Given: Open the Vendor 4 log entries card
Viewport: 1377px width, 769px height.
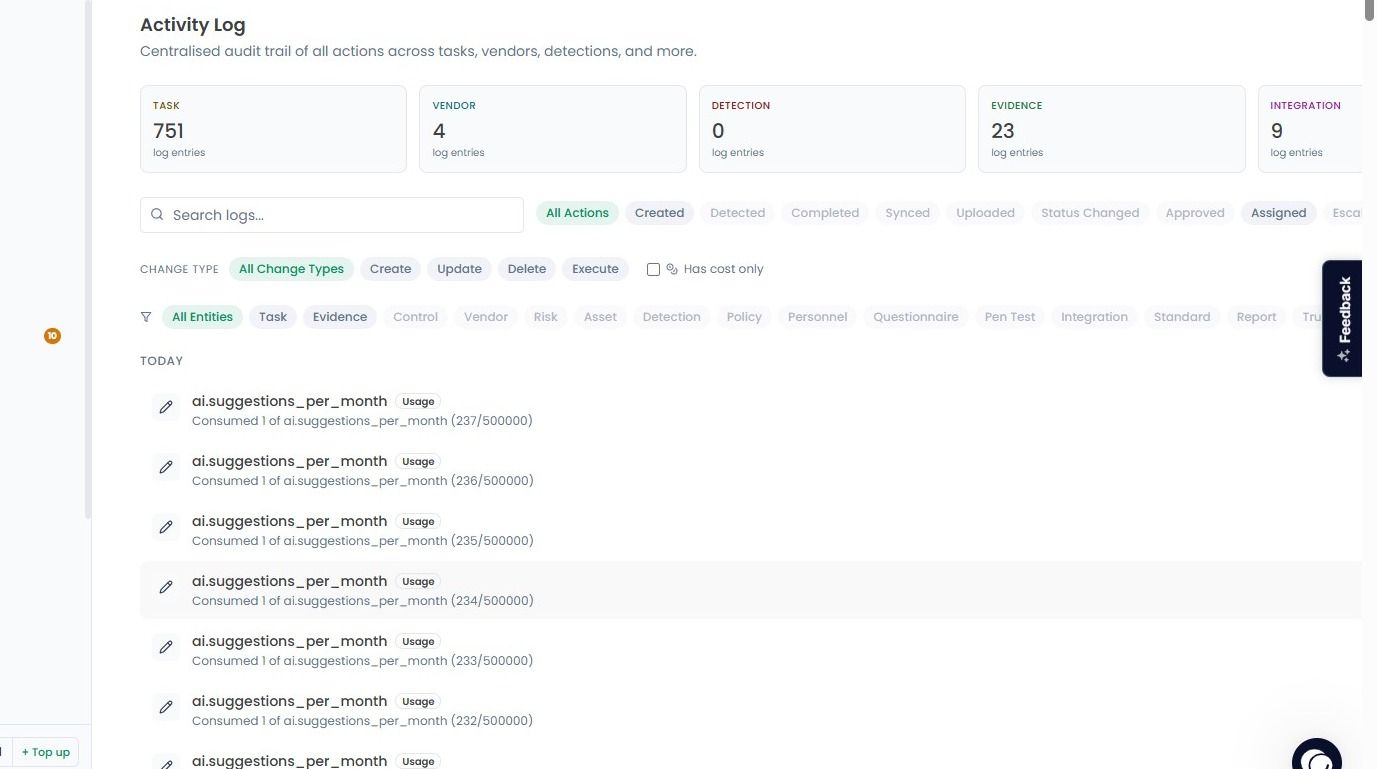Looking at the screenshot, I should (x=552, y=129).
